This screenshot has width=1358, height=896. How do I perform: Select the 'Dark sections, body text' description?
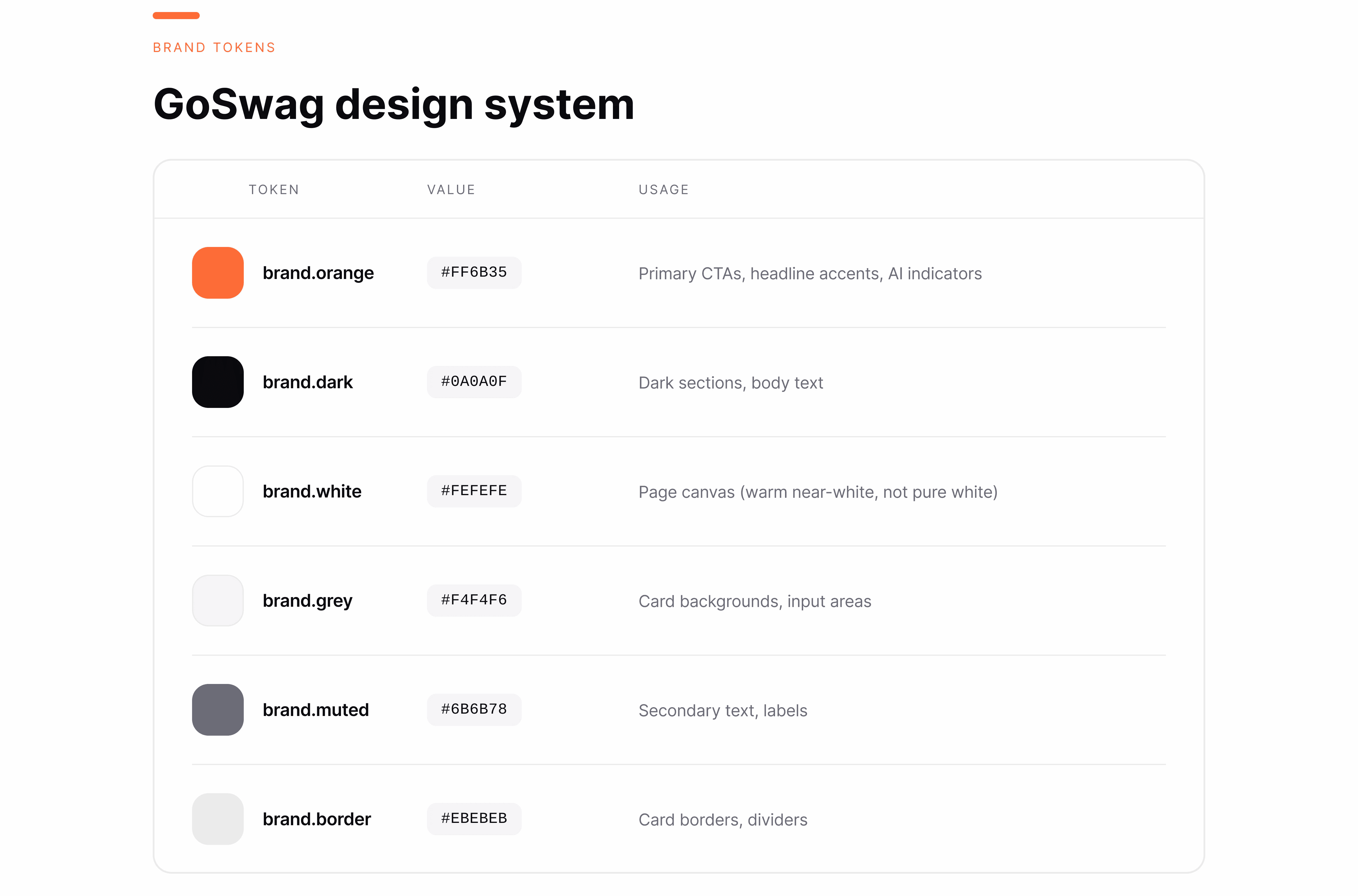[x=731, y=383]
